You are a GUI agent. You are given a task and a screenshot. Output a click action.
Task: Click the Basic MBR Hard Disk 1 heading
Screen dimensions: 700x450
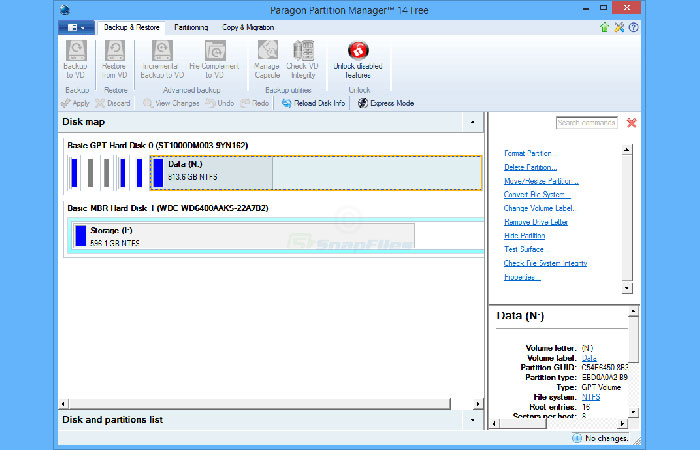coord(167,208)
